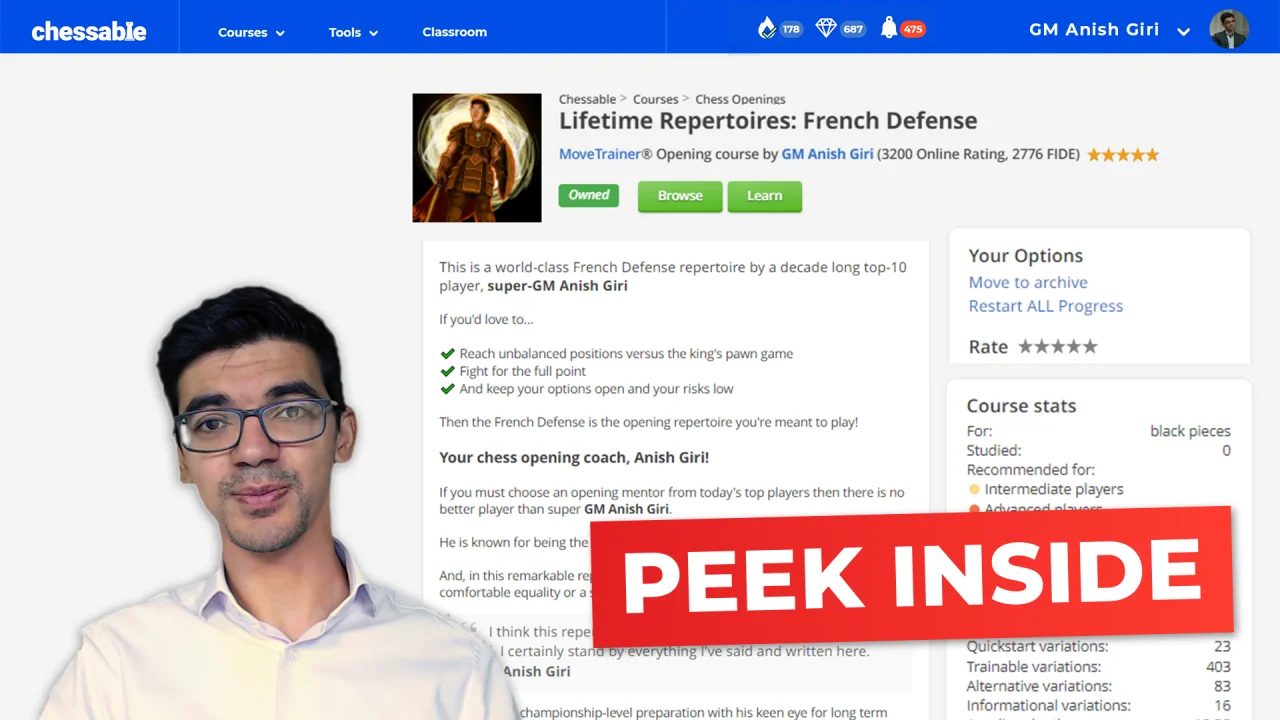
Task: Expand the Courses dropdown chevron
Action: (x=279, y=32)
